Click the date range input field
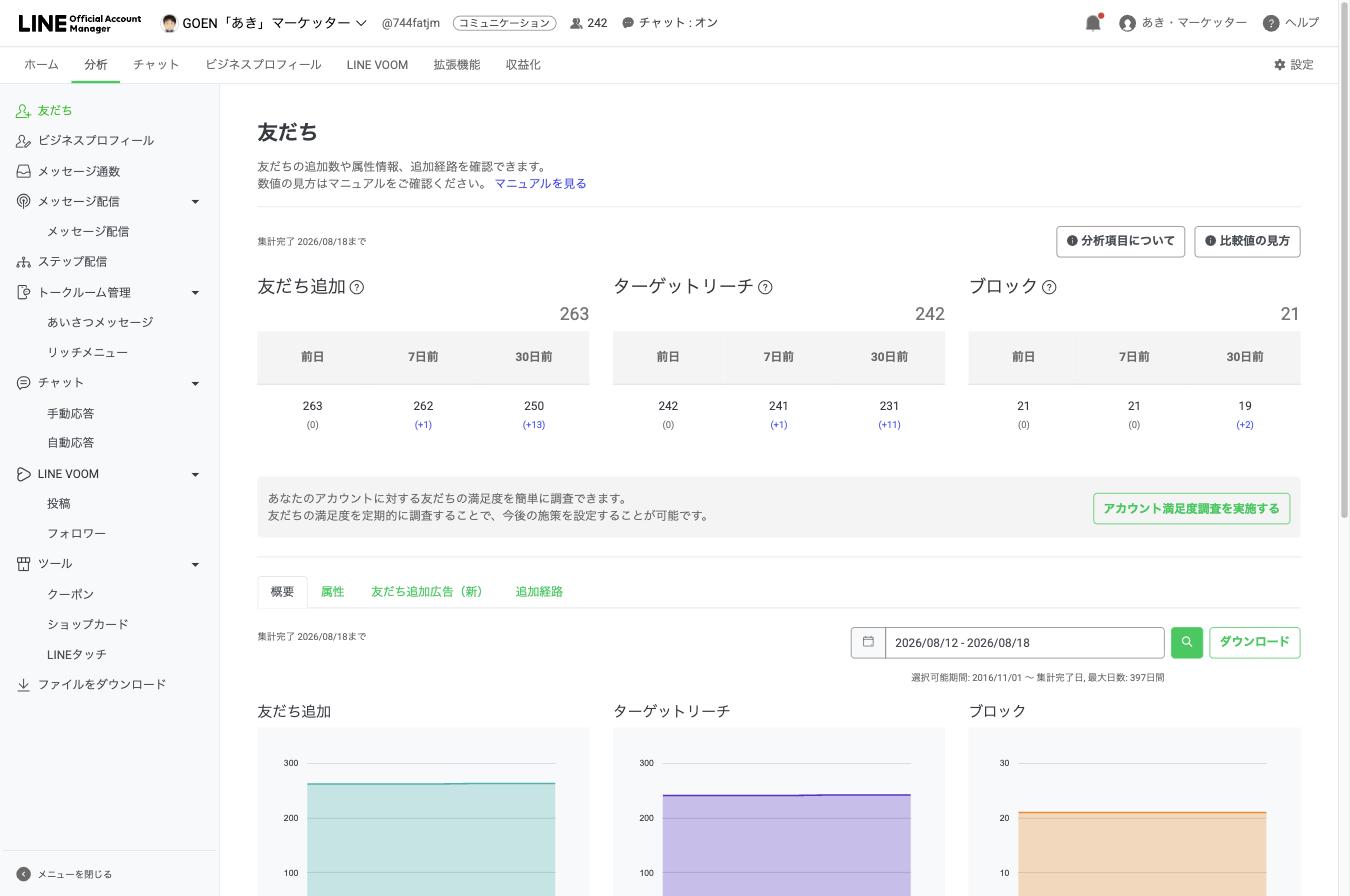The width and height of the screenshot is (1350, 896). pos(1025,642)
